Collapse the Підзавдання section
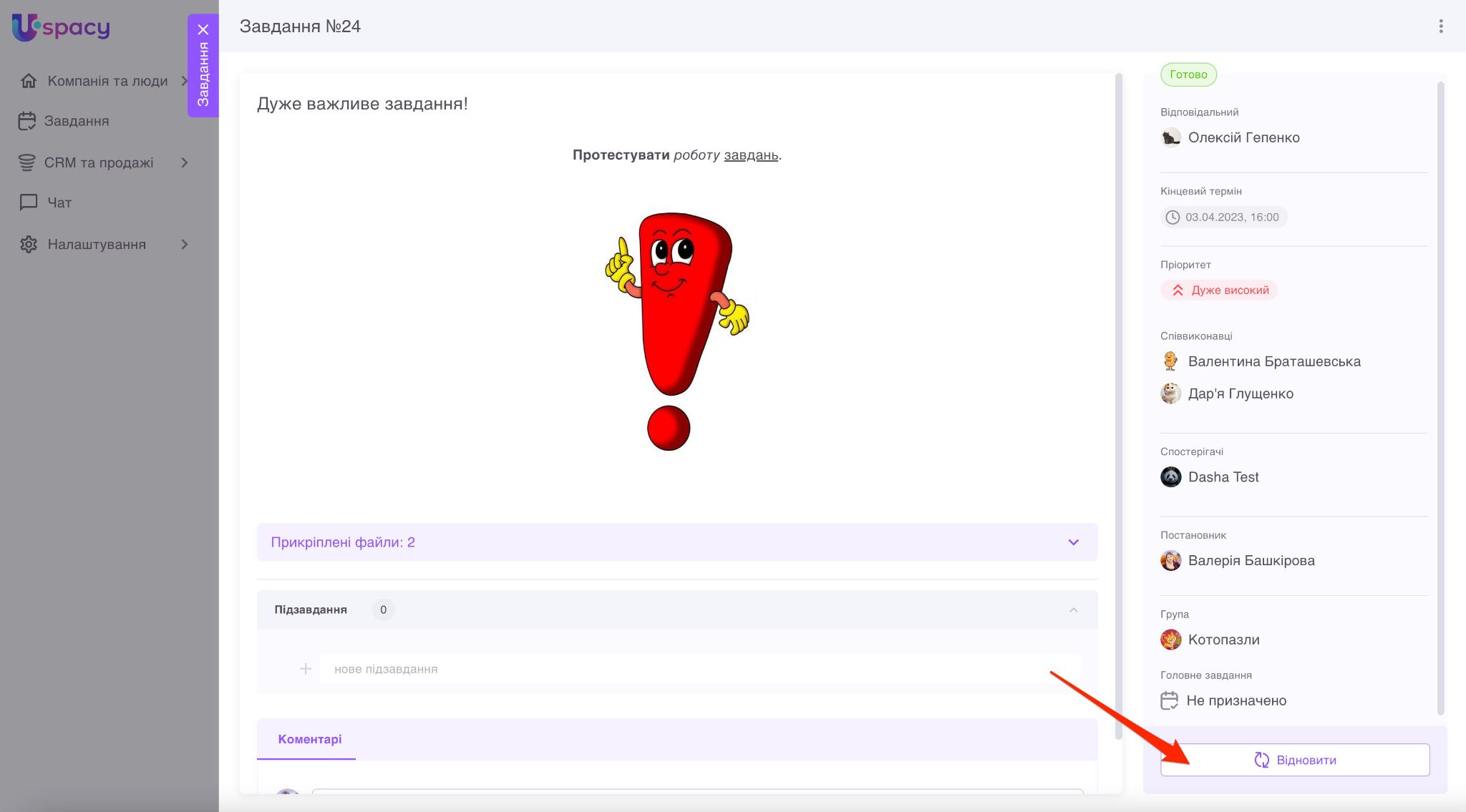Viewport: 1466px width, 812px height. pyautogui.click(x=1073, y=610)
